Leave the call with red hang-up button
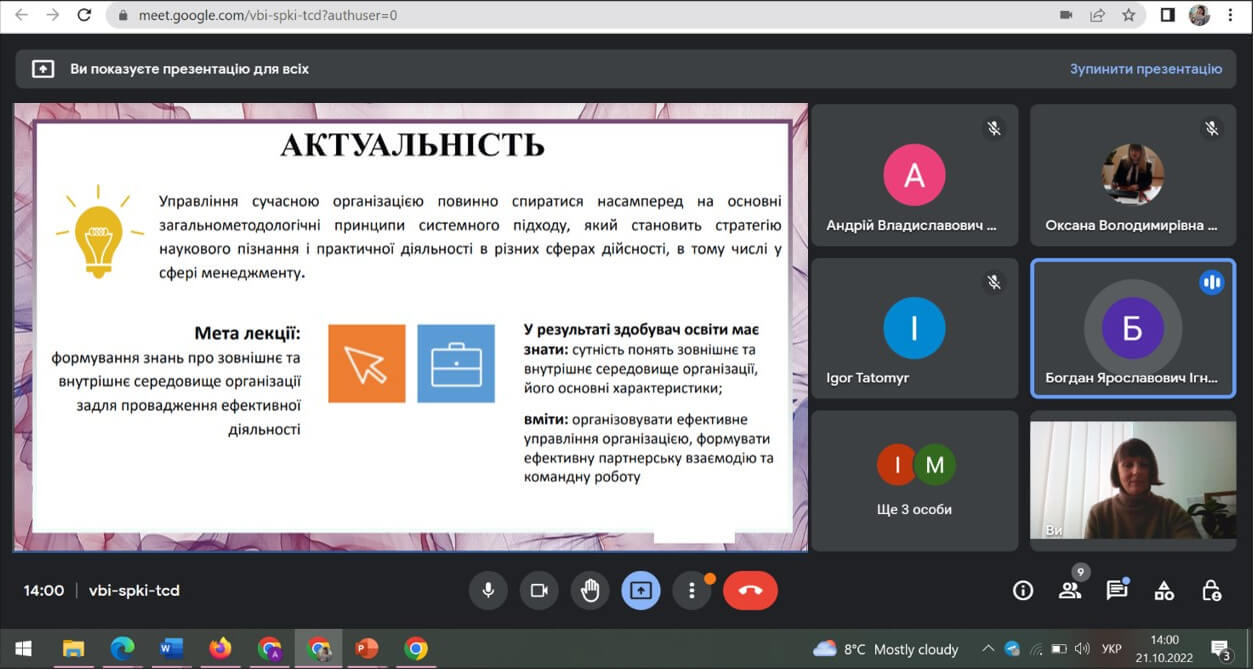The width and height of the screenshot is (1254, 670). click(x=750, y=590)
